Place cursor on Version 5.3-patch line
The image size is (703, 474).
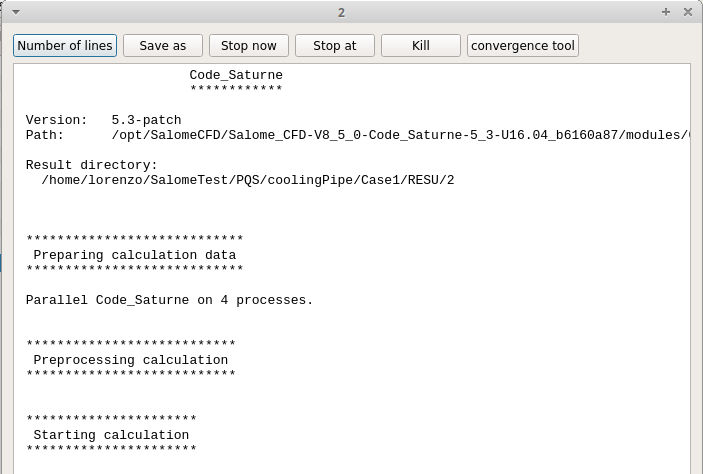tap(104, 120)
